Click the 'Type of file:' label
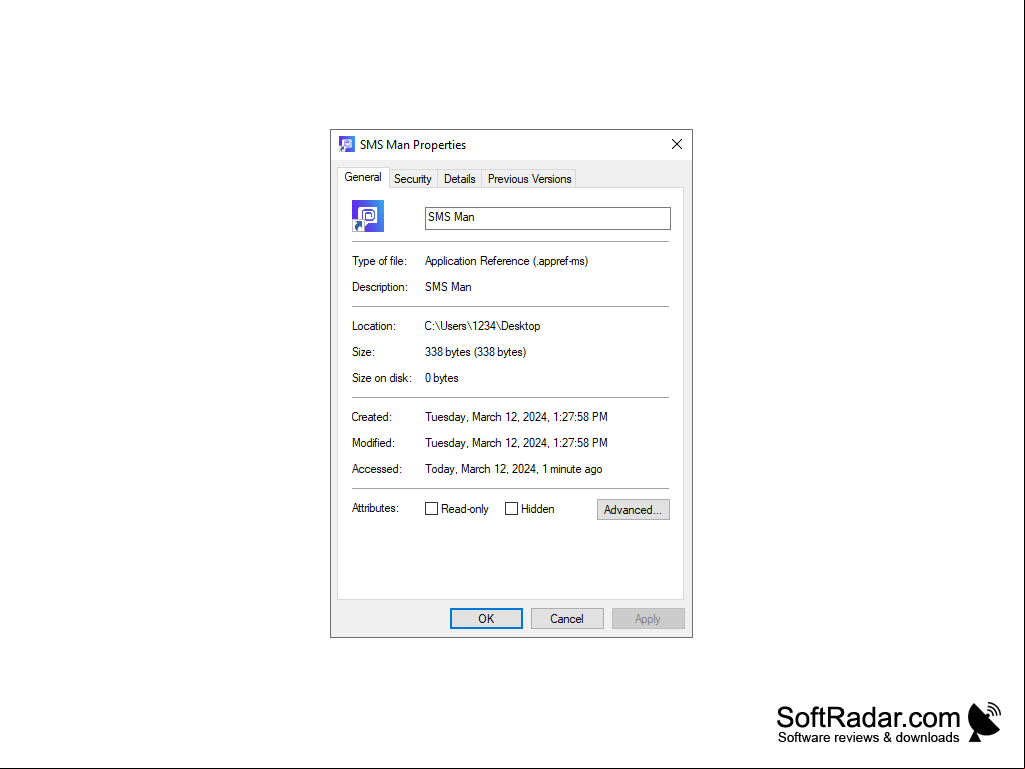1025x769 pixels. [379, 261]
